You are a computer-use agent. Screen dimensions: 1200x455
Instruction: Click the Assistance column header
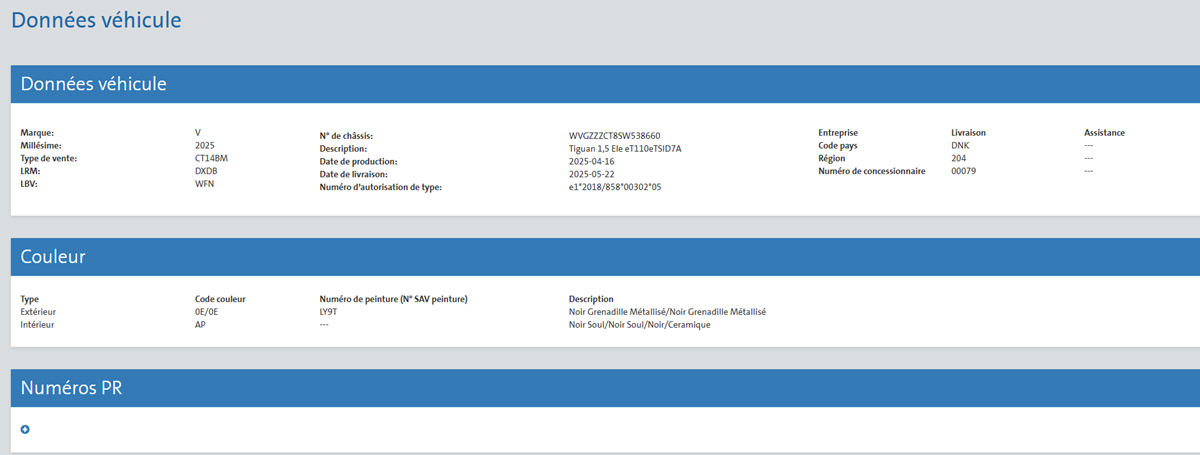point(1104,132)
